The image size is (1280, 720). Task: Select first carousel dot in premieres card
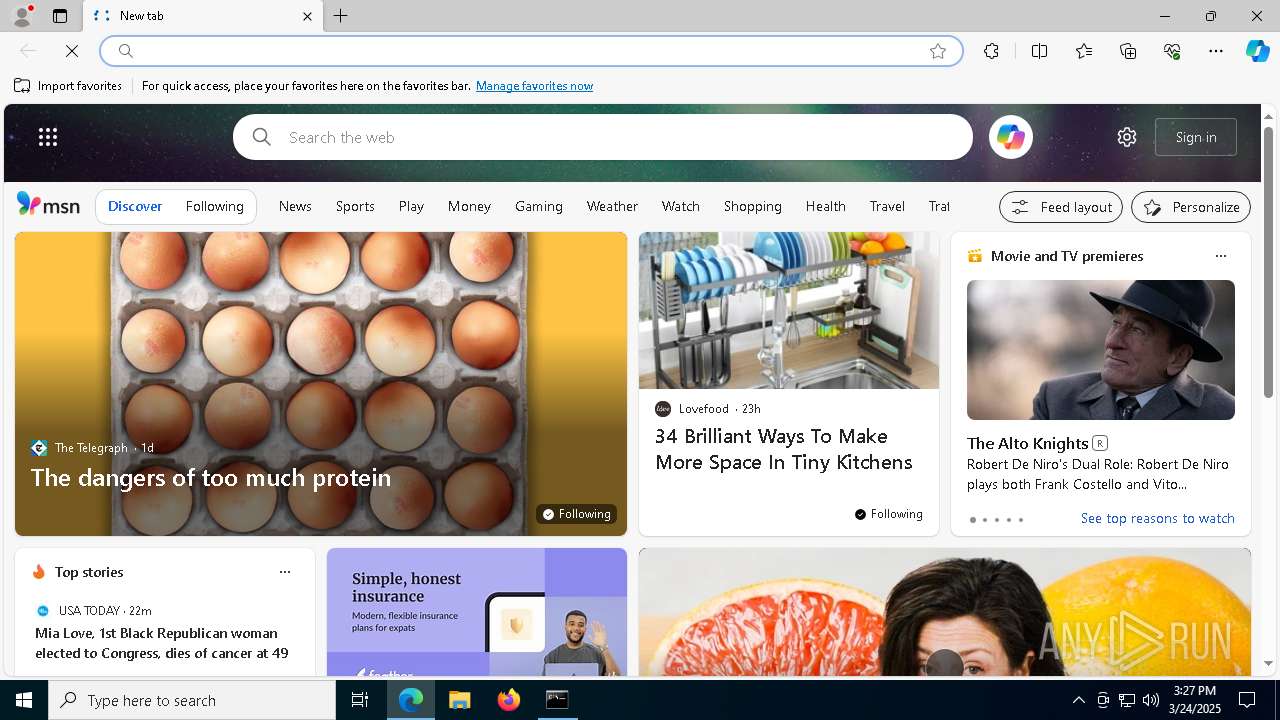click(972, 520)
